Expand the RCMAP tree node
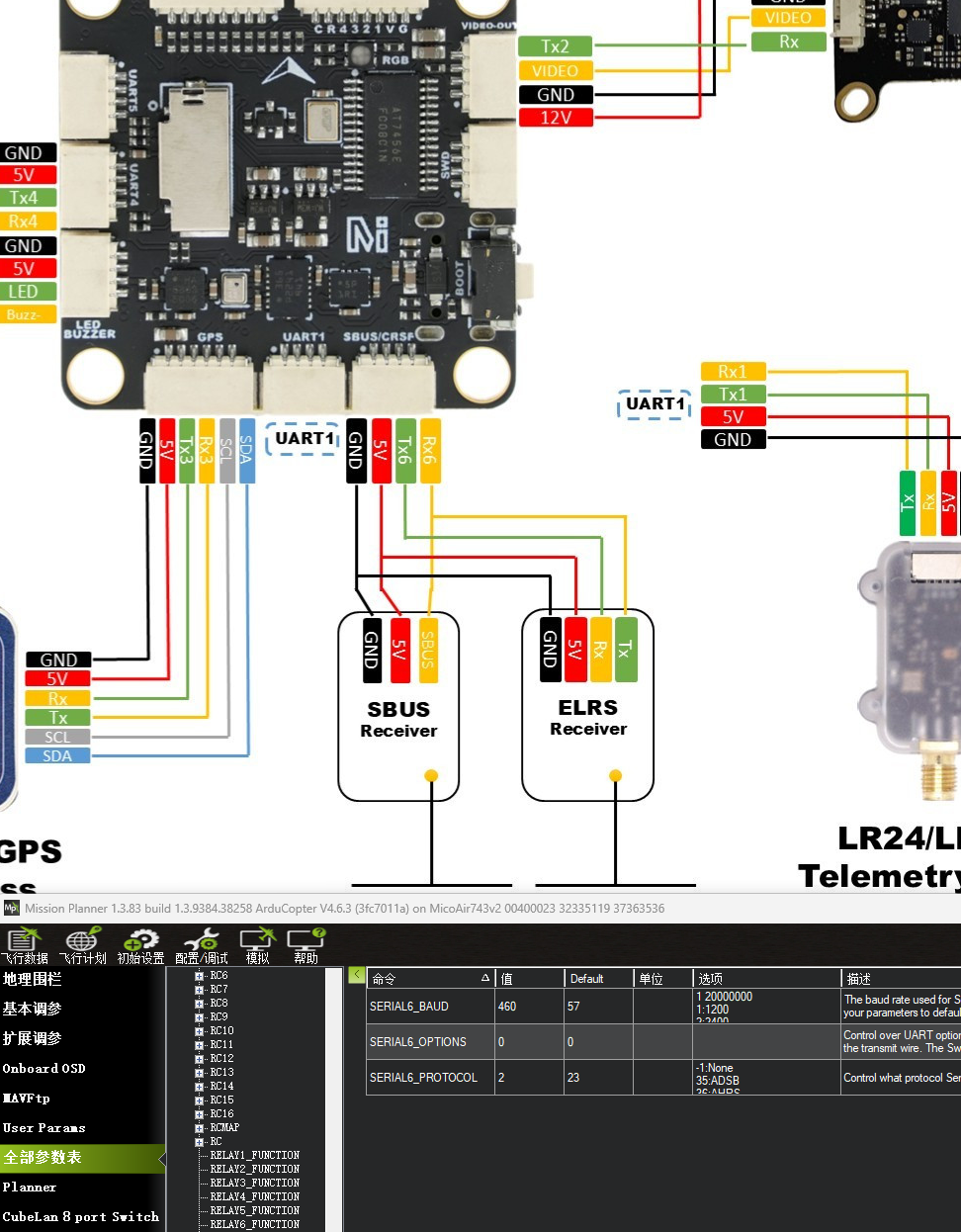This screenshot has height=1232, width=961. pyautogui.click(x=200, y=1128)
